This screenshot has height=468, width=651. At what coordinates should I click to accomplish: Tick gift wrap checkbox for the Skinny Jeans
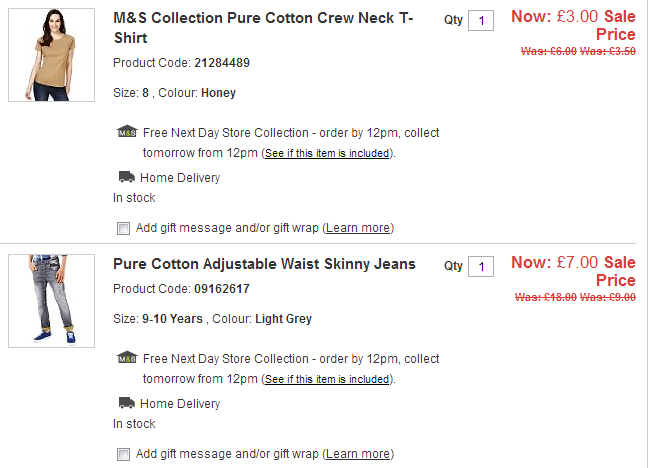tap(123, 454)
